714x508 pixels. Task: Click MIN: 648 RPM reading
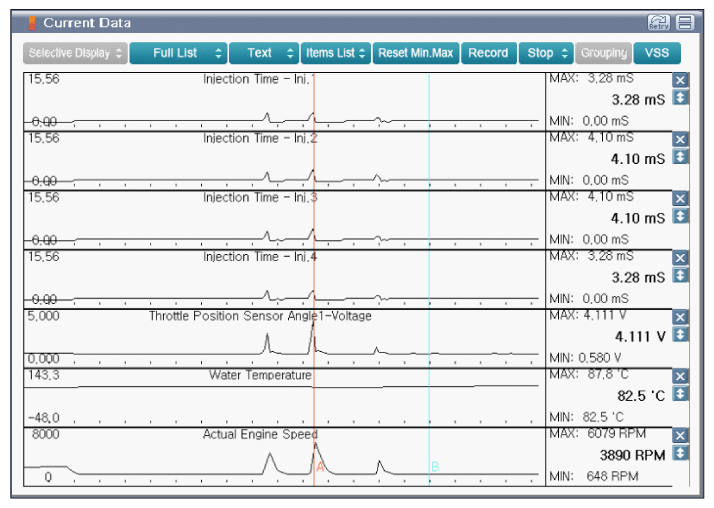coord(594,477)
